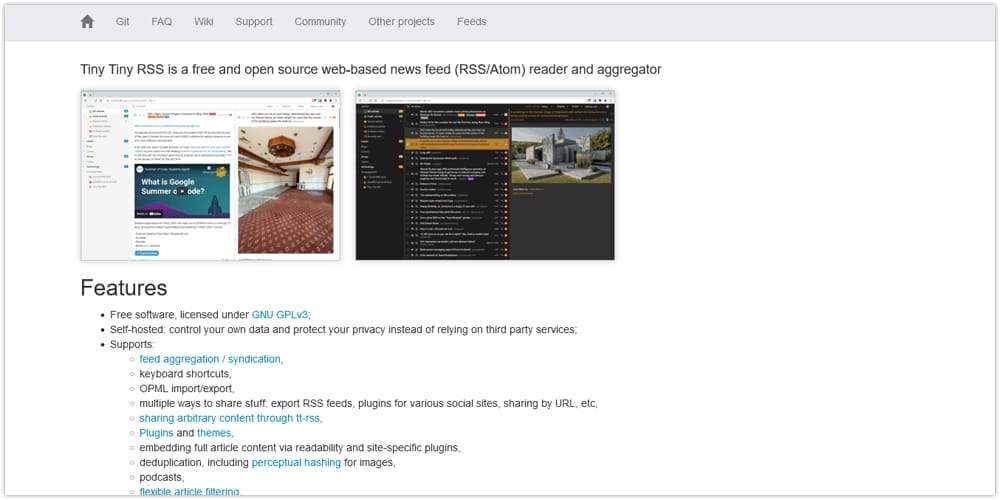Select 'embedding full article content' line
This screenshot has height=500, width=1000.
(300, 448)
